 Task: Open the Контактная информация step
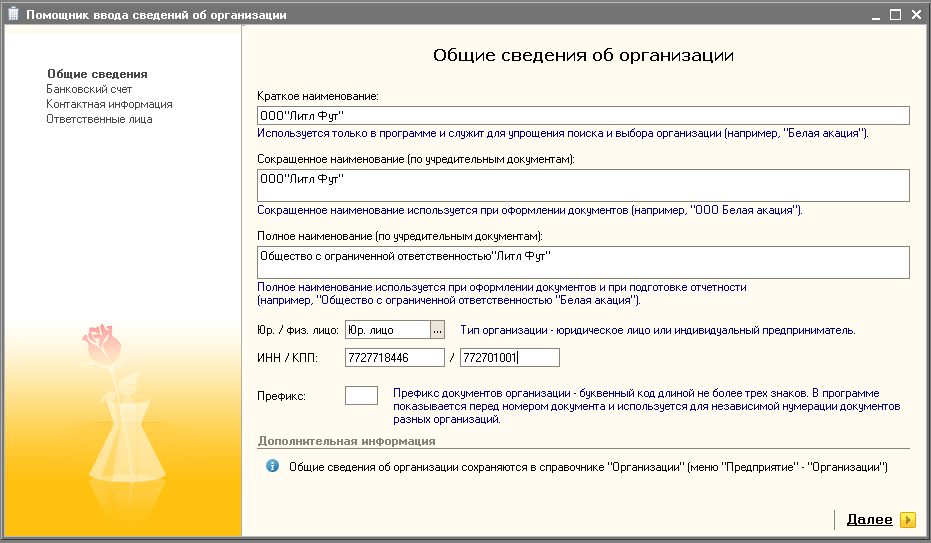point(109,104)
